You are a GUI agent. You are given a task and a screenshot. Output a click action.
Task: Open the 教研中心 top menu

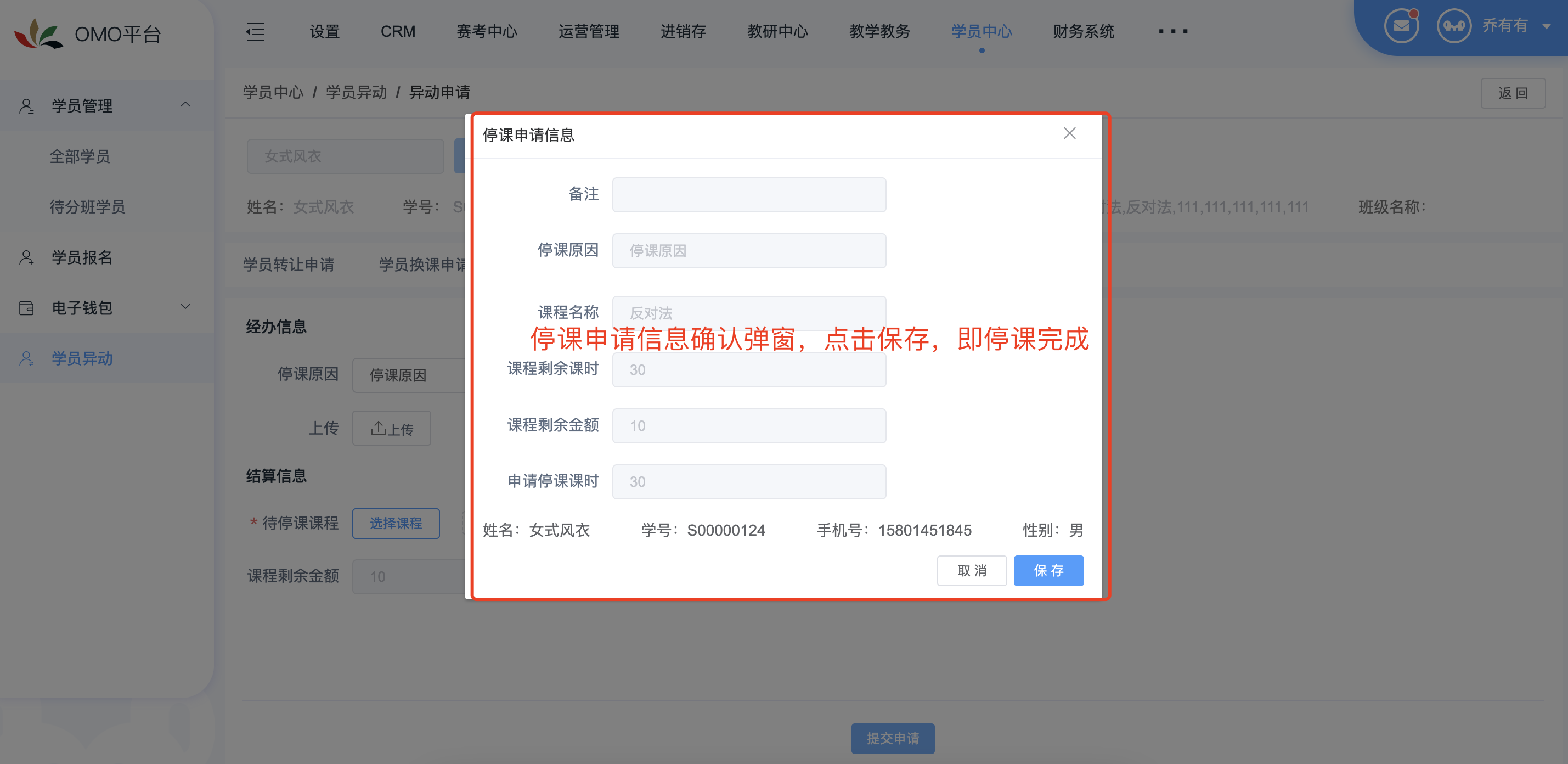pos(777,32)
